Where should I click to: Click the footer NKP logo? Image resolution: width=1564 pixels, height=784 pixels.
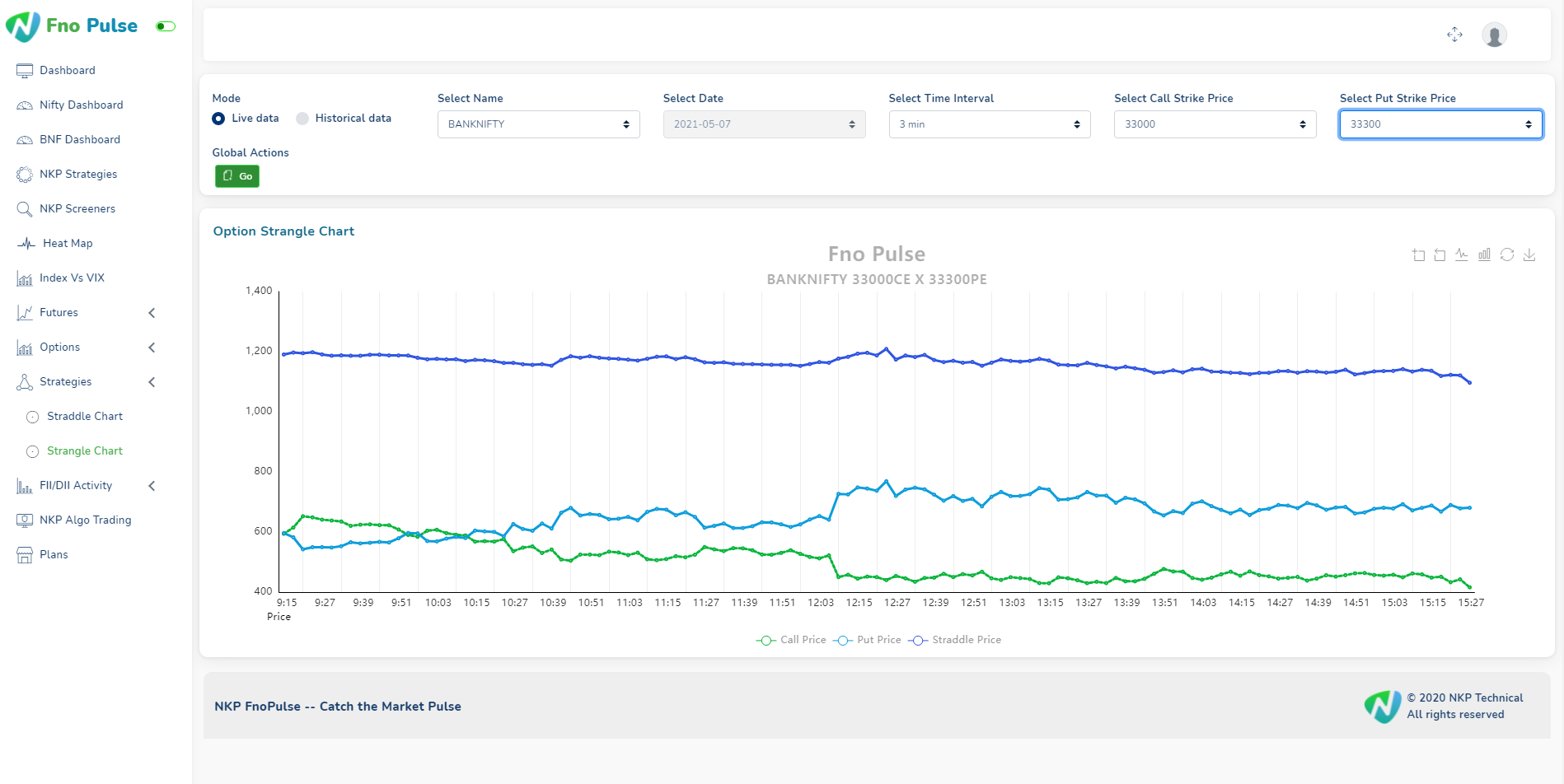[x=1383, y=707]
